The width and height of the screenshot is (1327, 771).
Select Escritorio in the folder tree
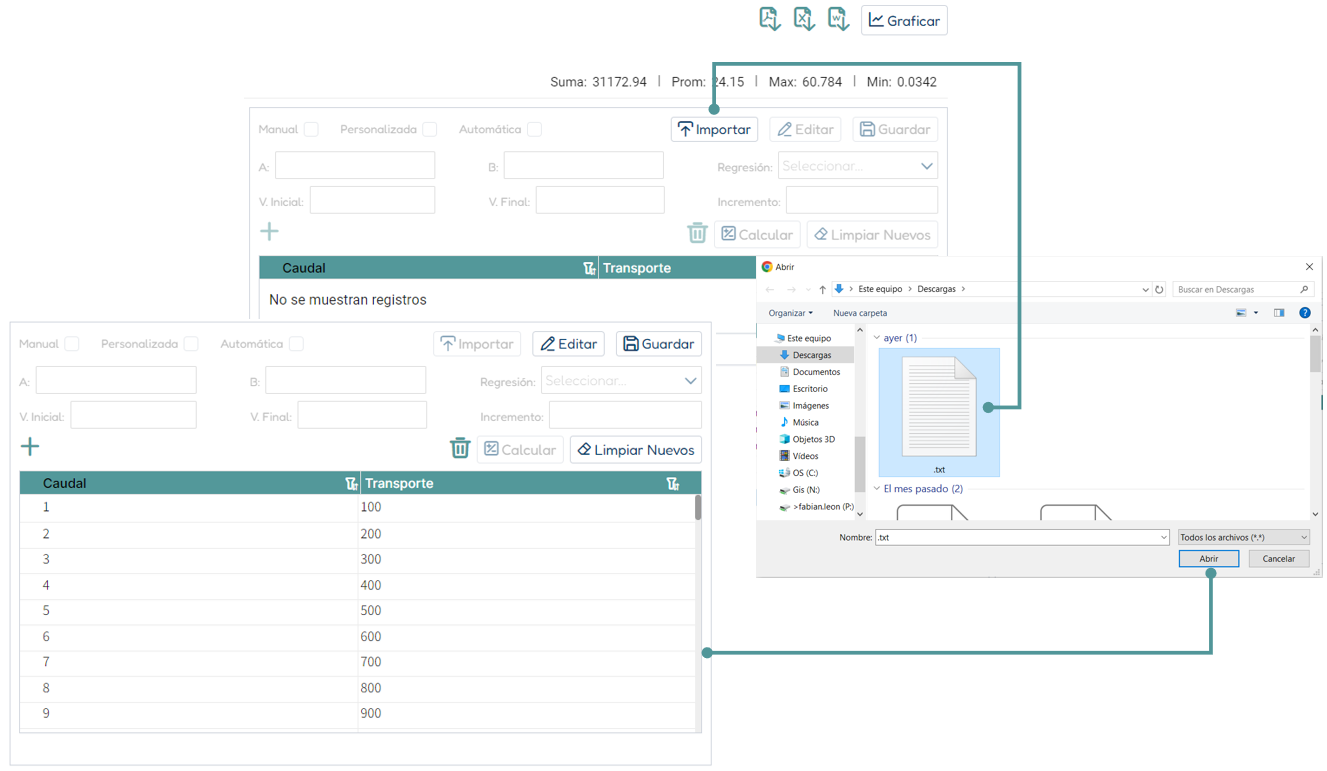pos(810,389)
